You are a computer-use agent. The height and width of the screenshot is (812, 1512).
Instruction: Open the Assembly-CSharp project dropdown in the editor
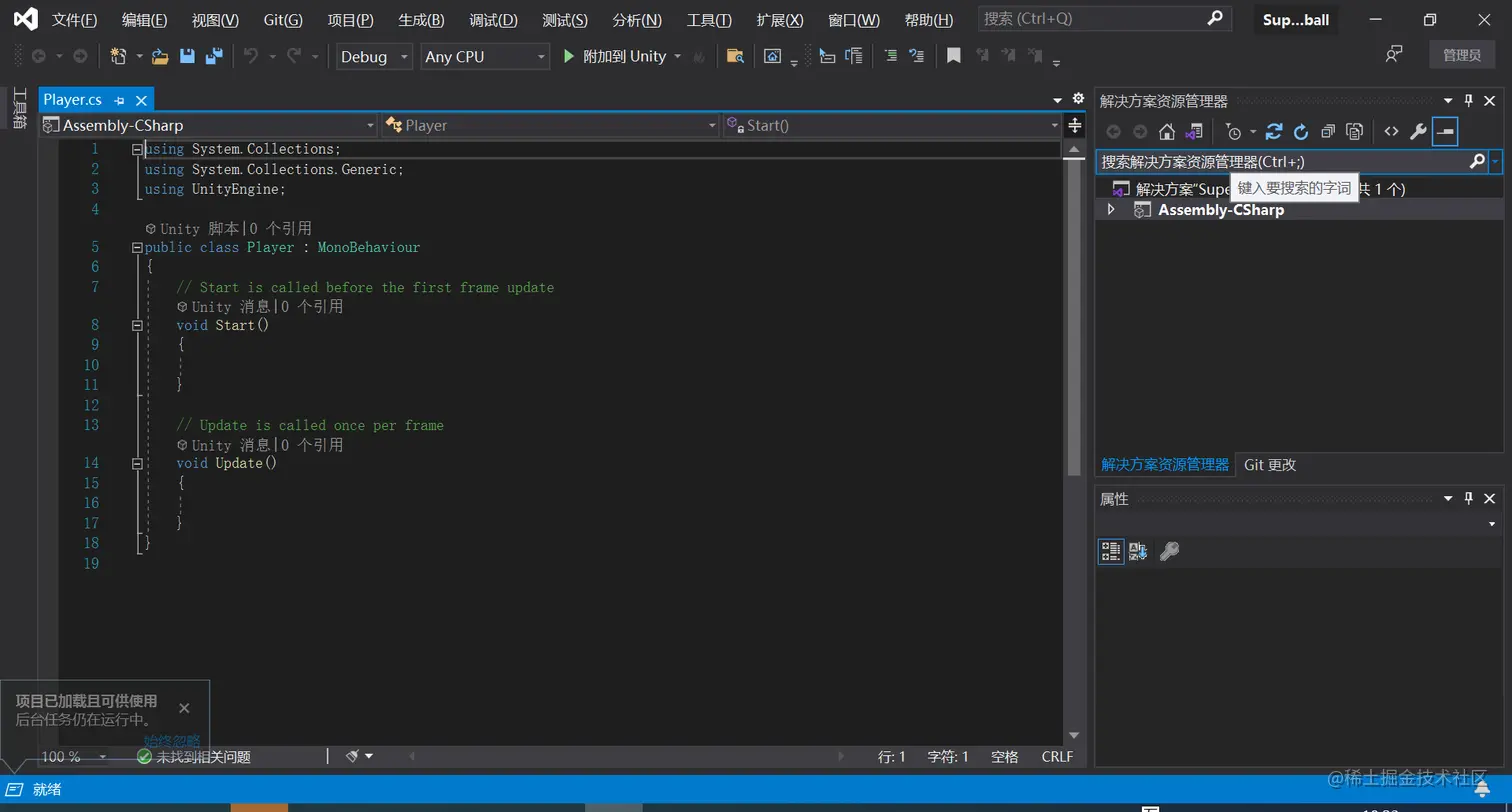click(208, 125)
